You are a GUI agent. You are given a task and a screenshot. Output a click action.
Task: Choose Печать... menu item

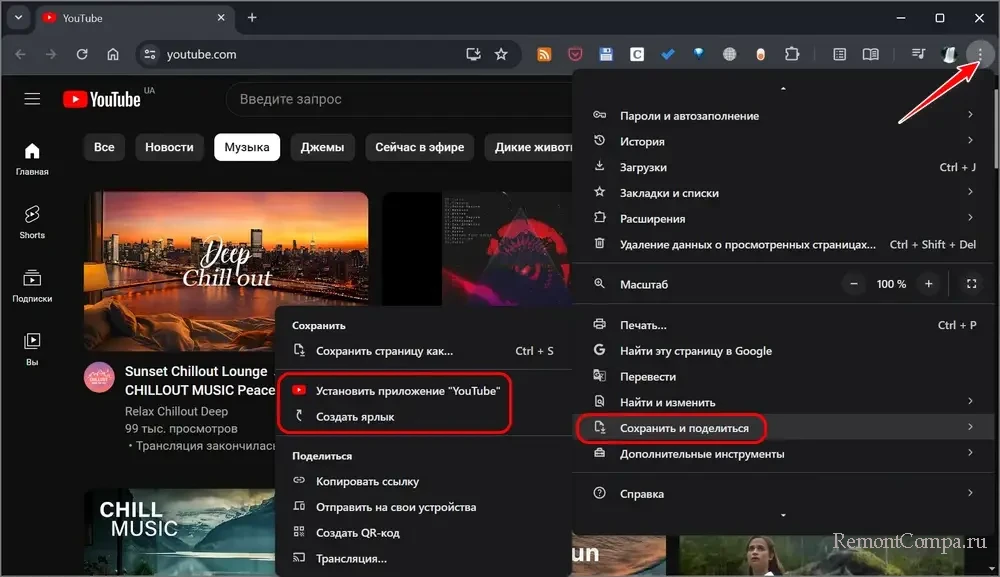[x=783, y=325]
